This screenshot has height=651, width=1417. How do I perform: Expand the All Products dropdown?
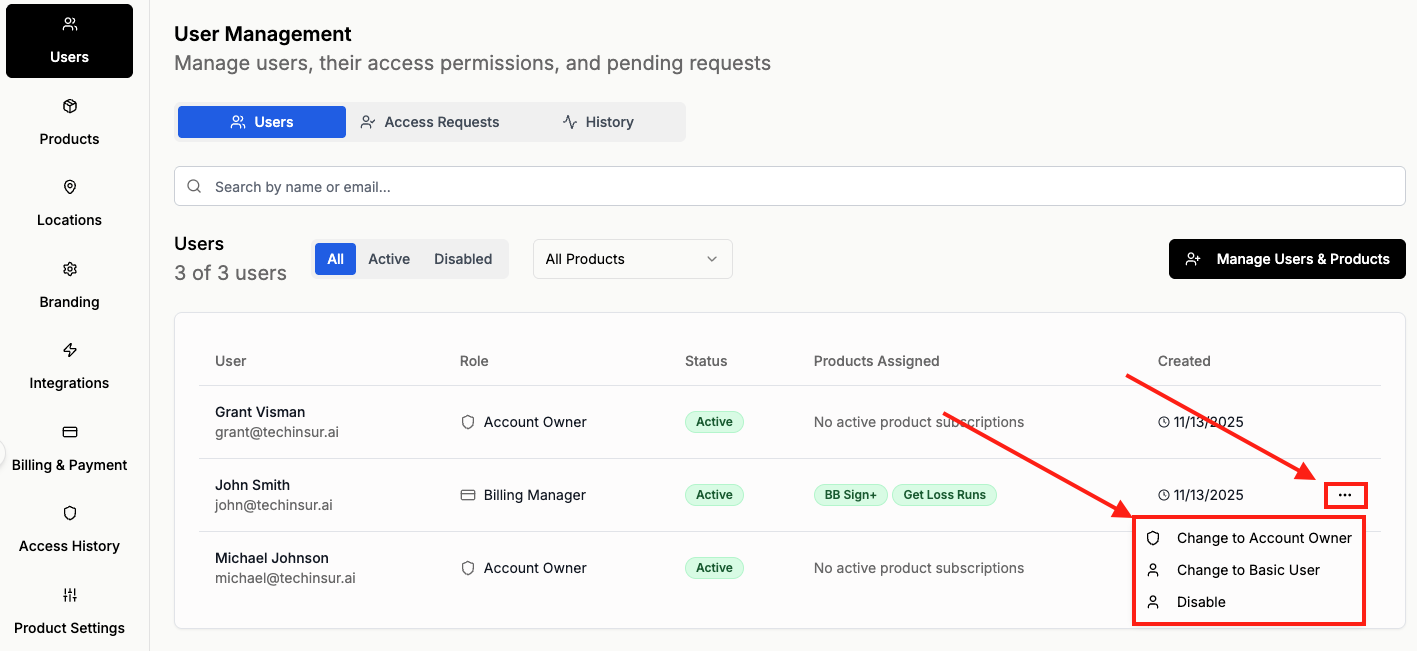(x=632, y=259)
